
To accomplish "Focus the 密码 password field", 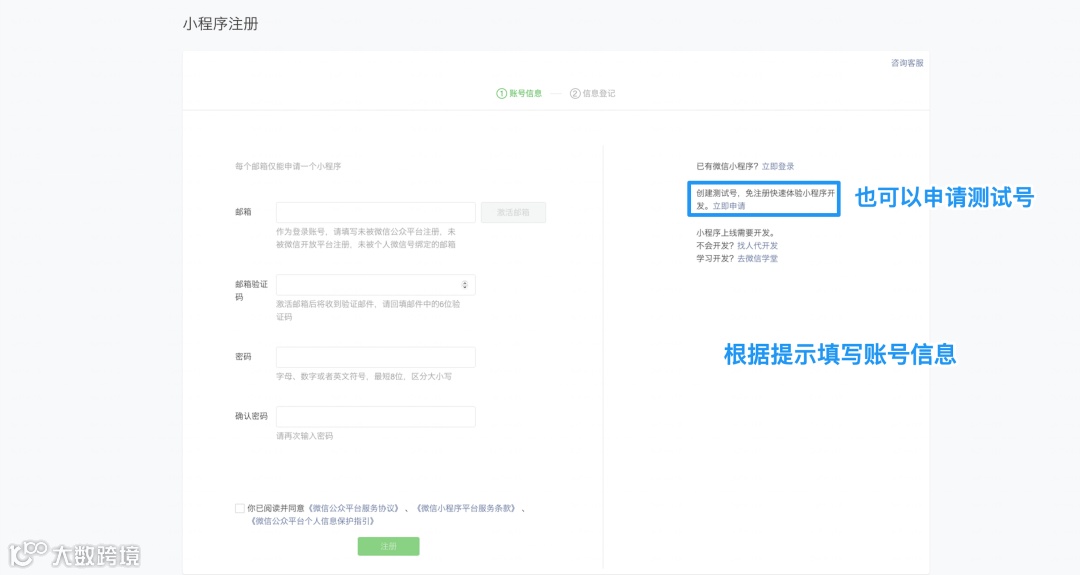I will click(x=375, y=357).
